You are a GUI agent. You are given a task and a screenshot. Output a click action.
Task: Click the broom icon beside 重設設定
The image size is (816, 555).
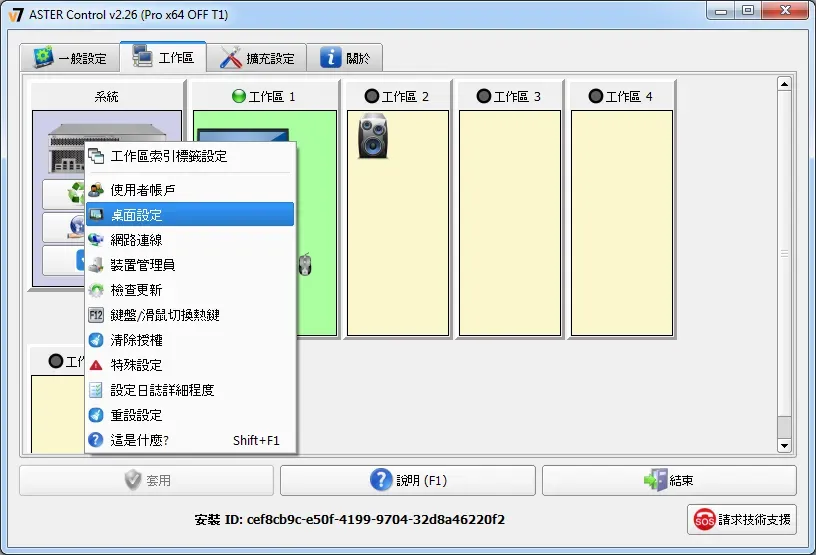click(x=96, y=415)
